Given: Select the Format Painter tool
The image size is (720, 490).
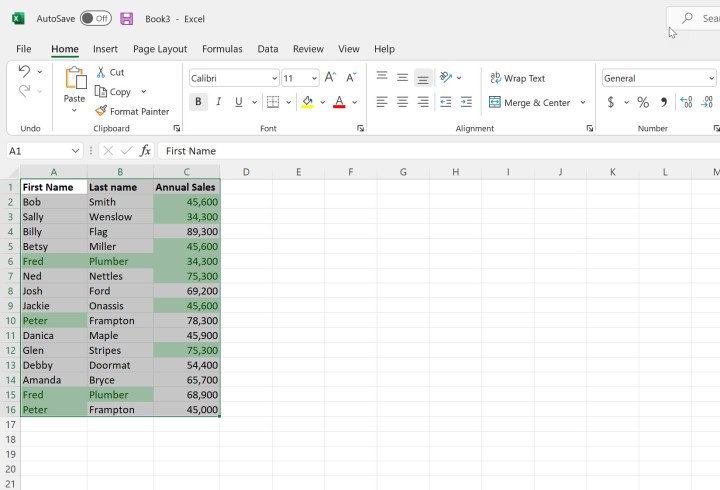Looking at the screenshot, I should click(132, 111).
